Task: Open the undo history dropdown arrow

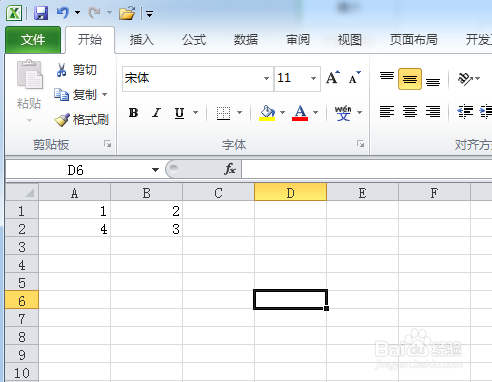Action: [x=77, y=13]
